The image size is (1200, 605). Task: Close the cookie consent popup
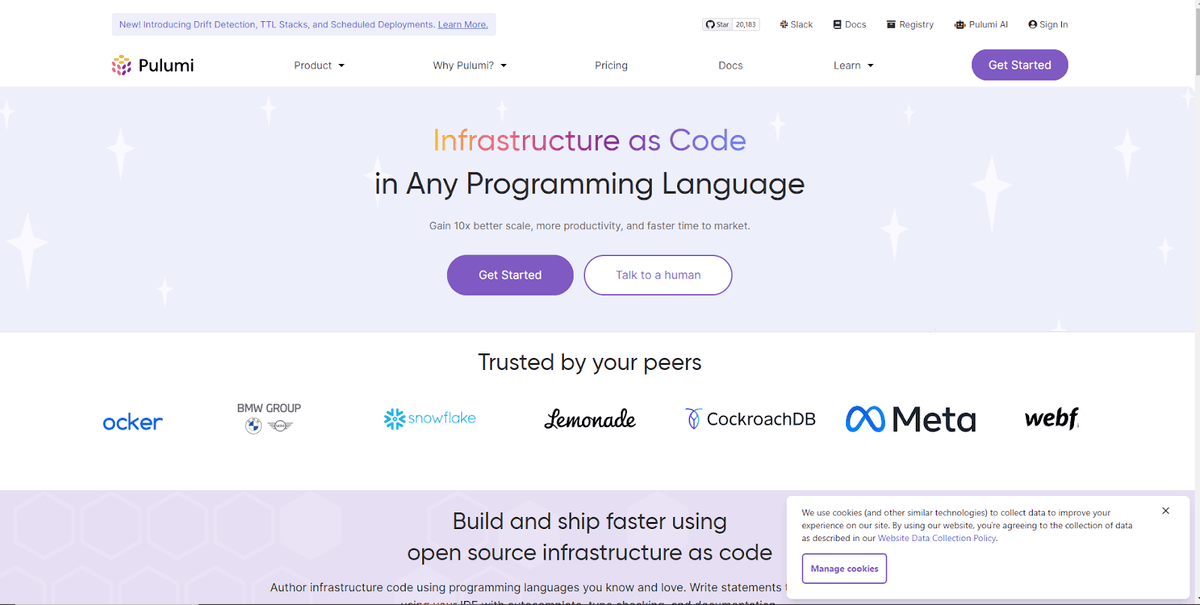(1166, 511)
